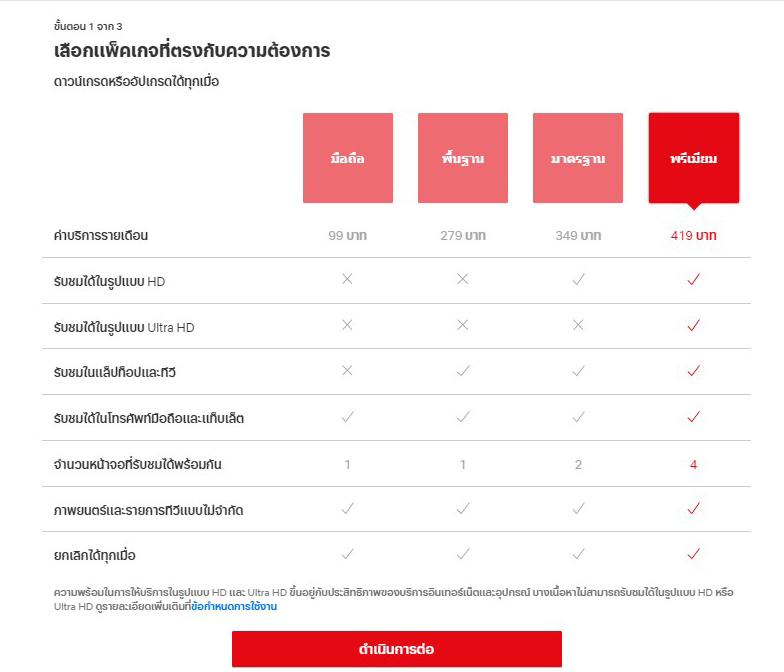
Task: Click HD cross icon under มือถือ
Action: click(347, 279)
